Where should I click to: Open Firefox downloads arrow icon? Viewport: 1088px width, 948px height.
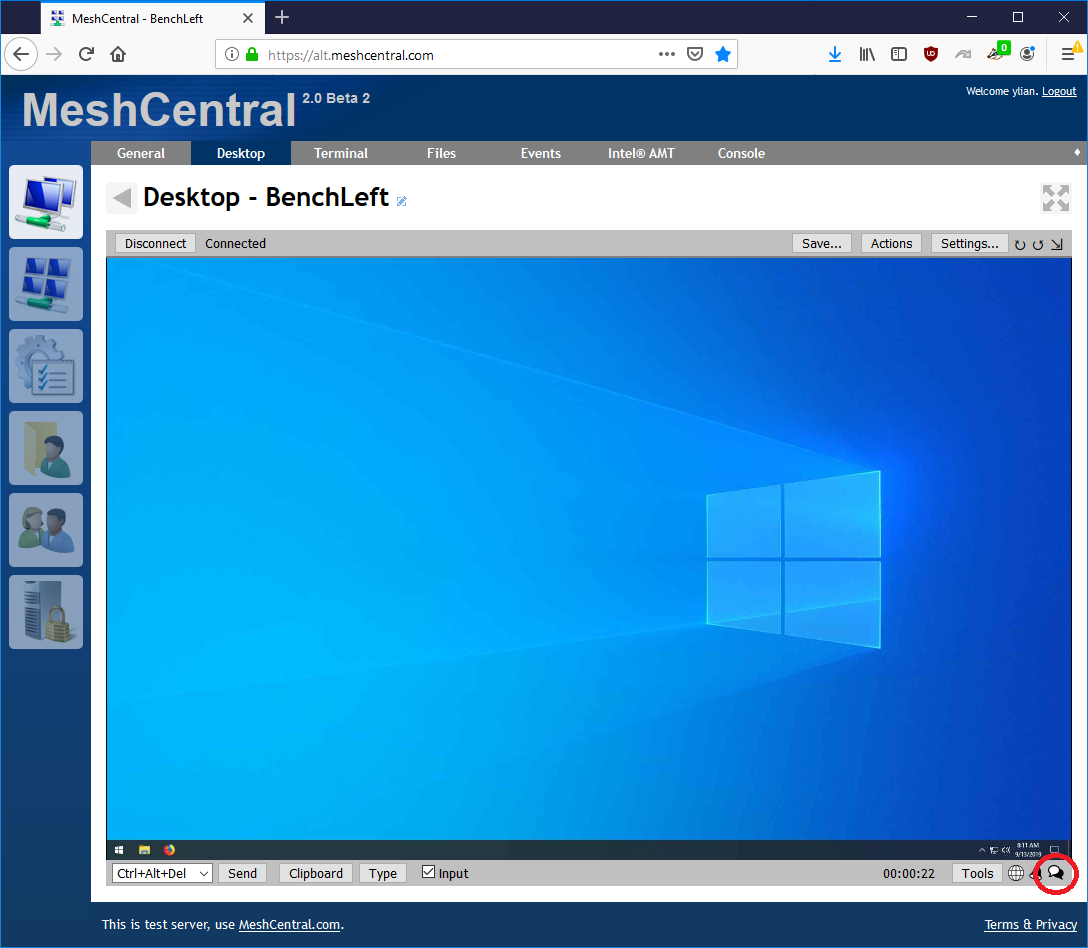(835, 54)
